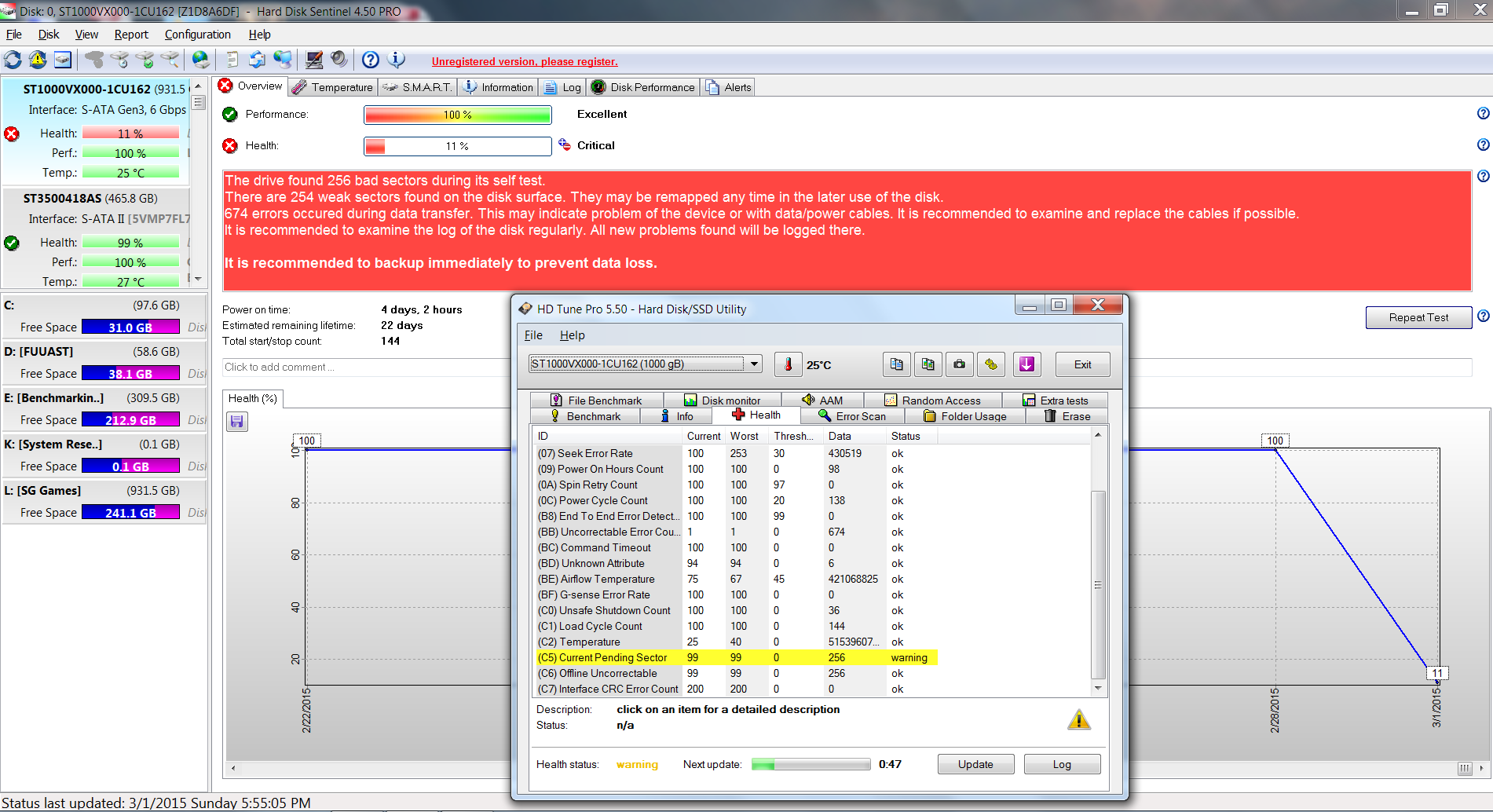The height and width of the screenshot is (812, 1493).
Task: Switch to the Error Scan tab
Action: [852, 416]
